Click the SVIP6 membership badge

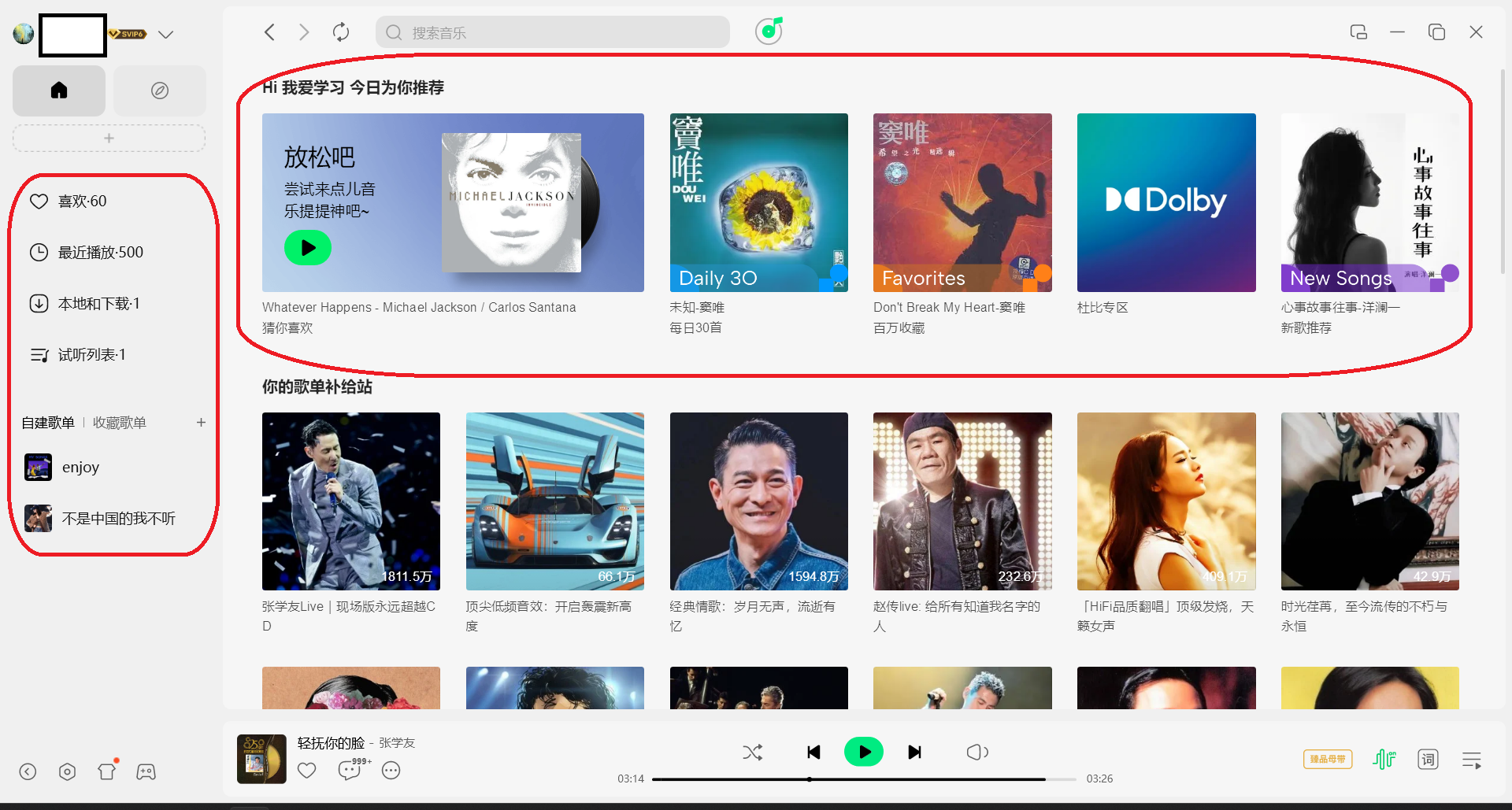click(x=128, y=34)
